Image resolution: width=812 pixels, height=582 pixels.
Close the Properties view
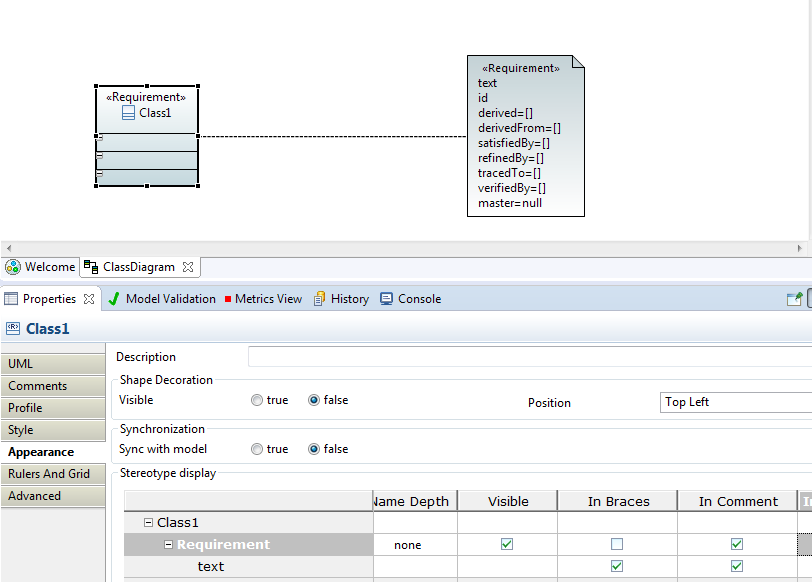click(x=89, y=299)
